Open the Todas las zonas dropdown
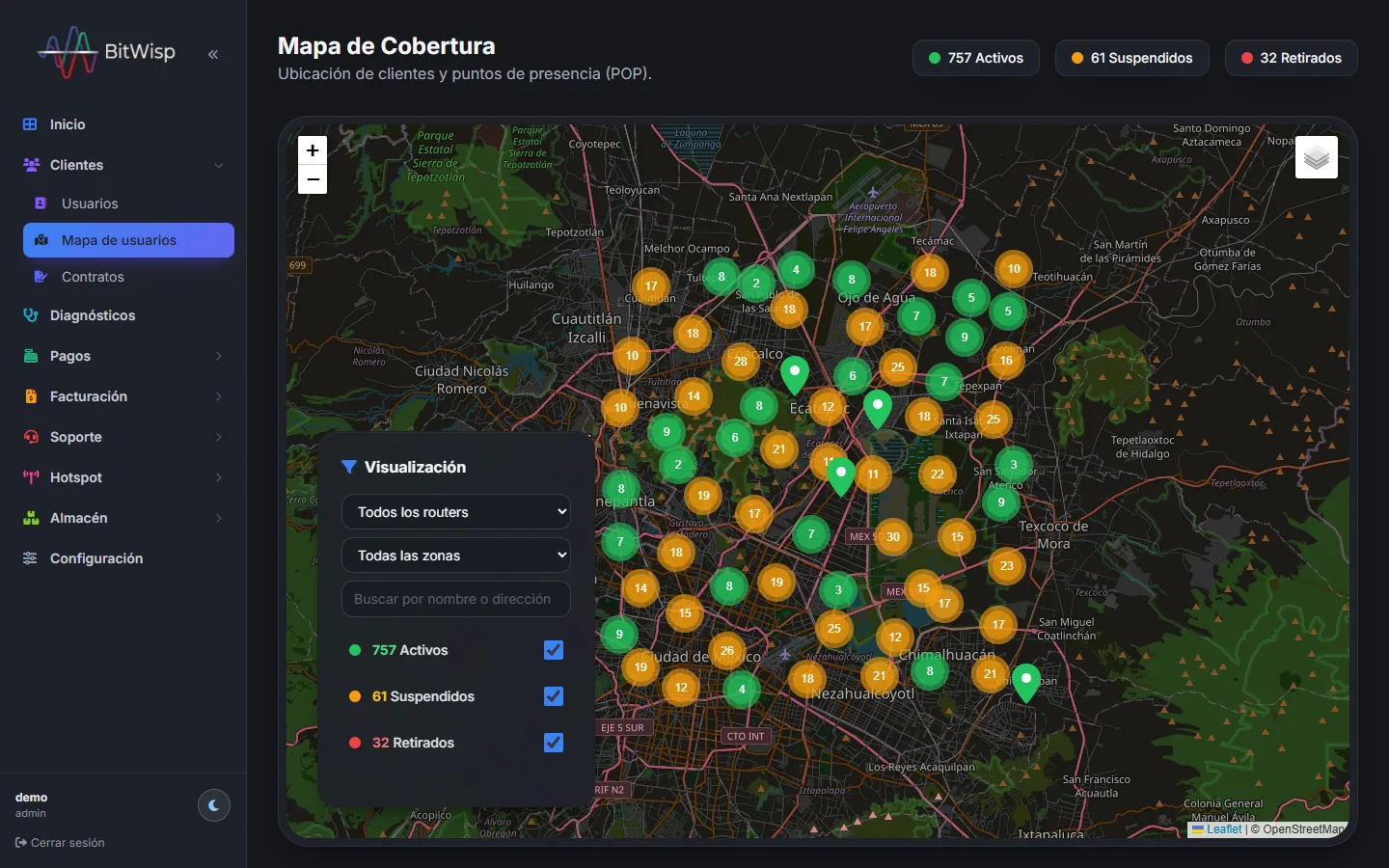Screen dimensions: 1389x868 click(456, 556)
